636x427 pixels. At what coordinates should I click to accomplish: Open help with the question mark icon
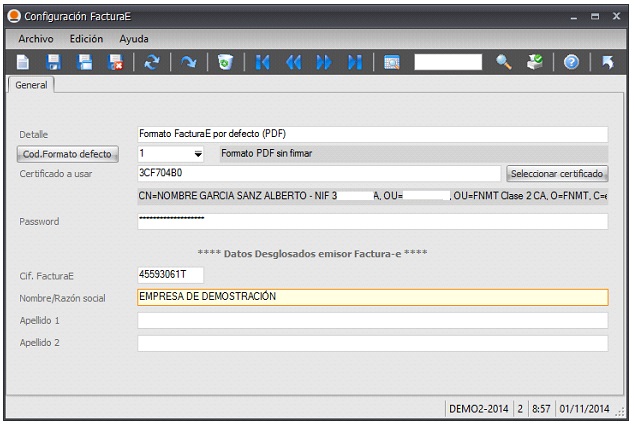tap(571, 62)
